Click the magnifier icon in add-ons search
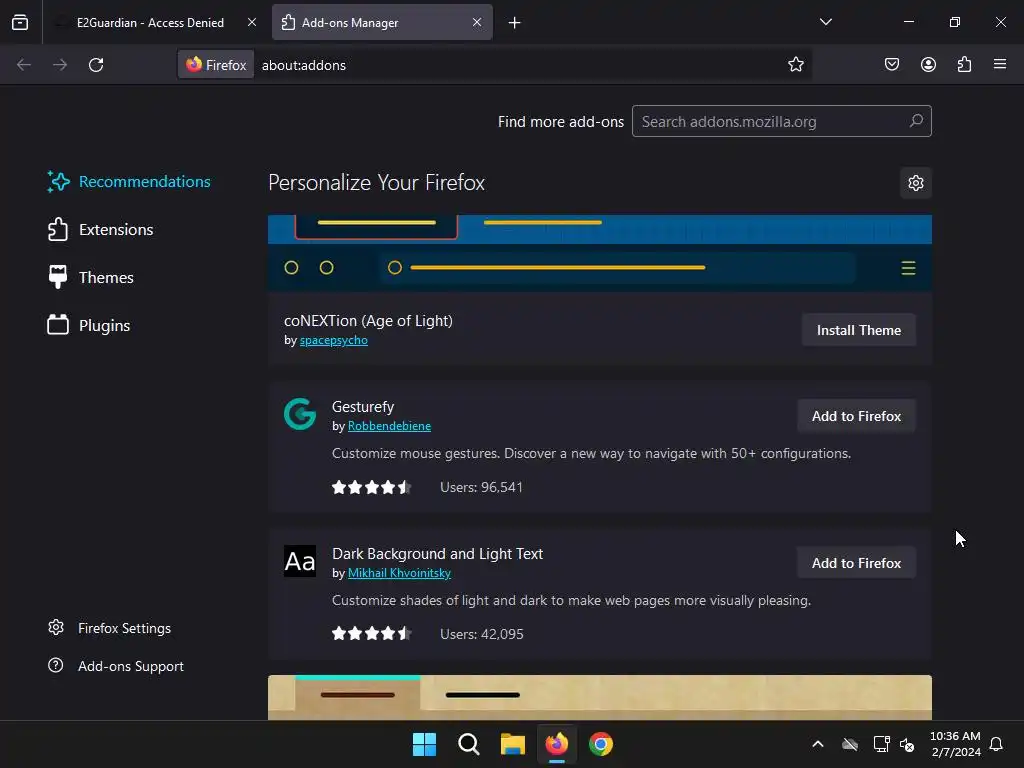The height and width of the screenshot is (768, 1024). click(x=916, y=121)
